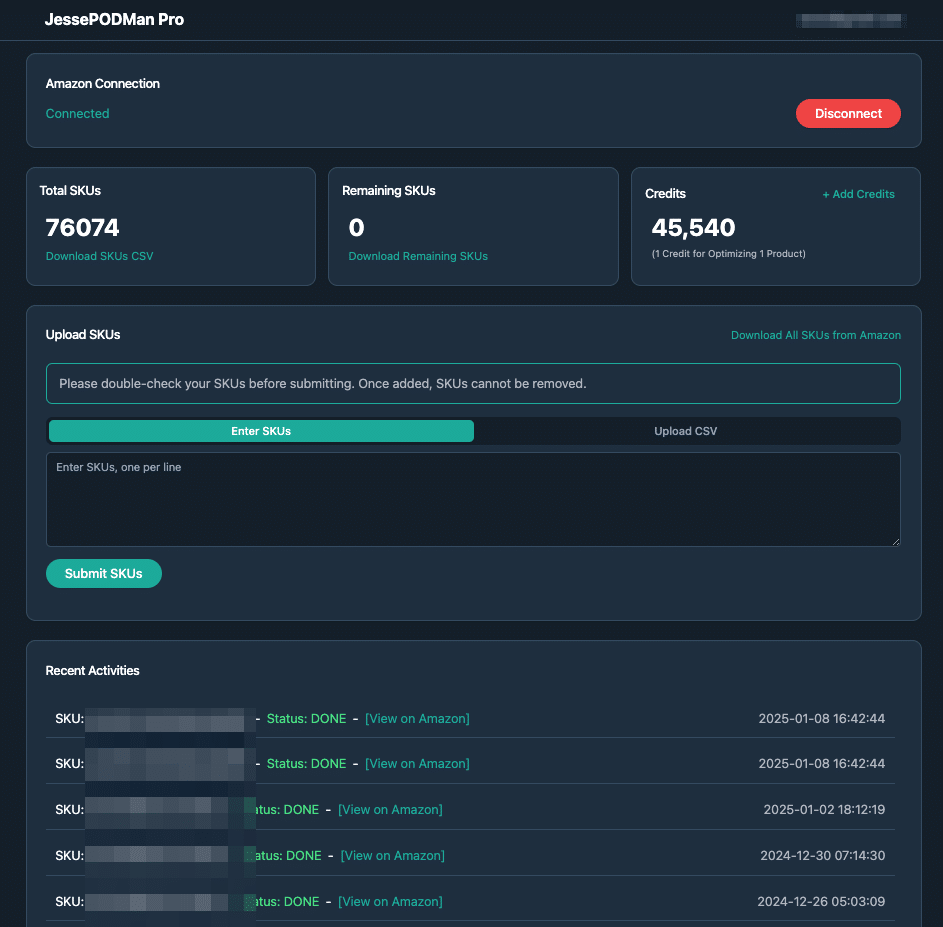
Task: Open View on Amazon in first activity row
Action: pos(417,718)
